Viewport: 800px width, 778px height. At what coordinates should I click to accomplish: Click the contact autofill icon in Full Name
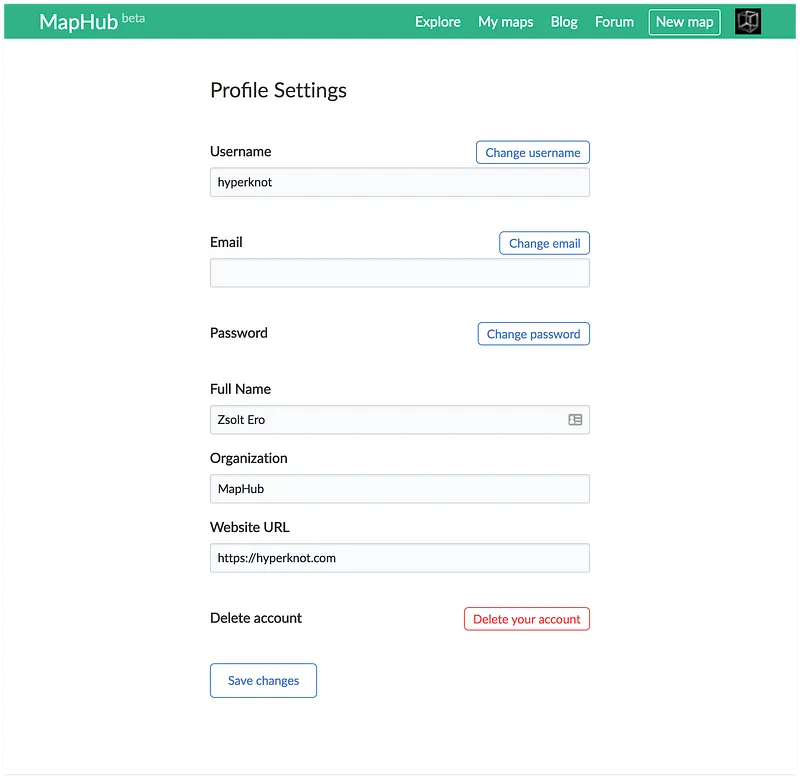coord(575,420)
